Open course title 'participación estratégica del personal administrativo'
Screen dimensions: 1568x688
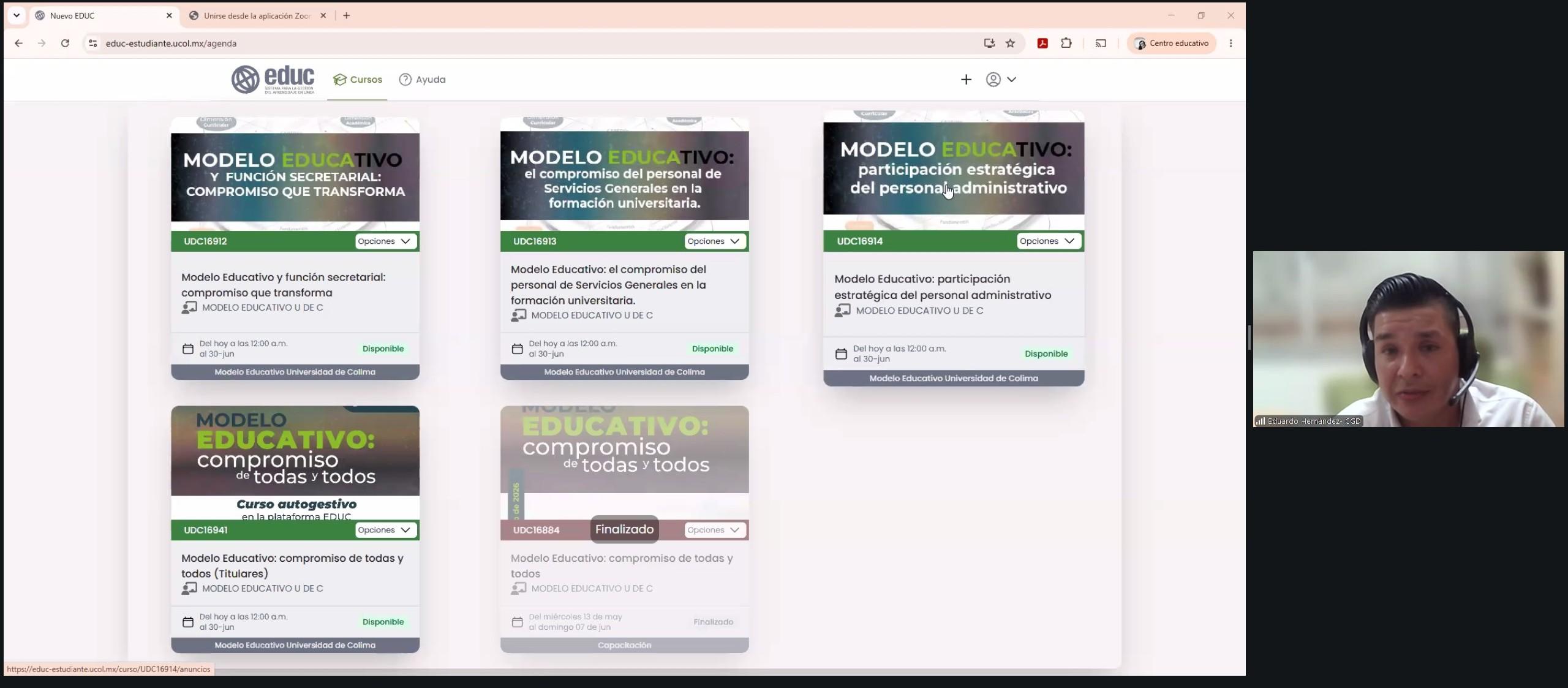tap(943, 287)
